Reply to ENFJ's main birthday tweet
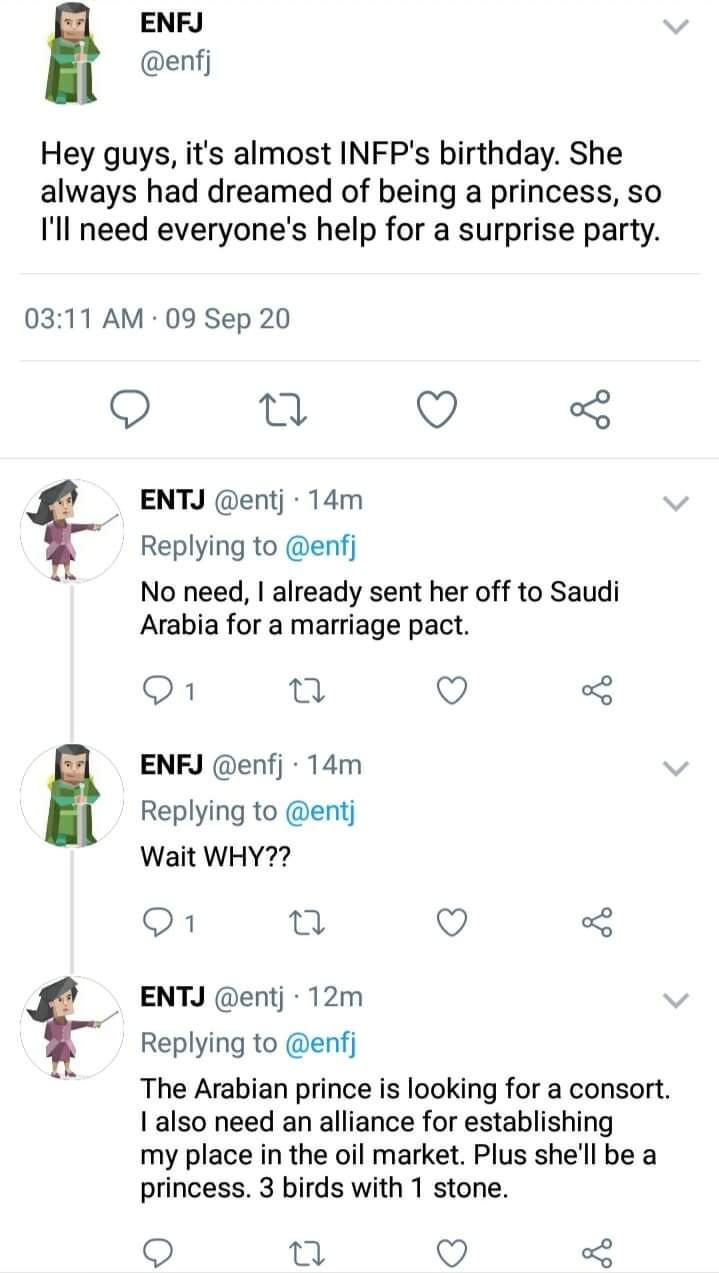This screenshot has width=719, height=1273. 127,410
